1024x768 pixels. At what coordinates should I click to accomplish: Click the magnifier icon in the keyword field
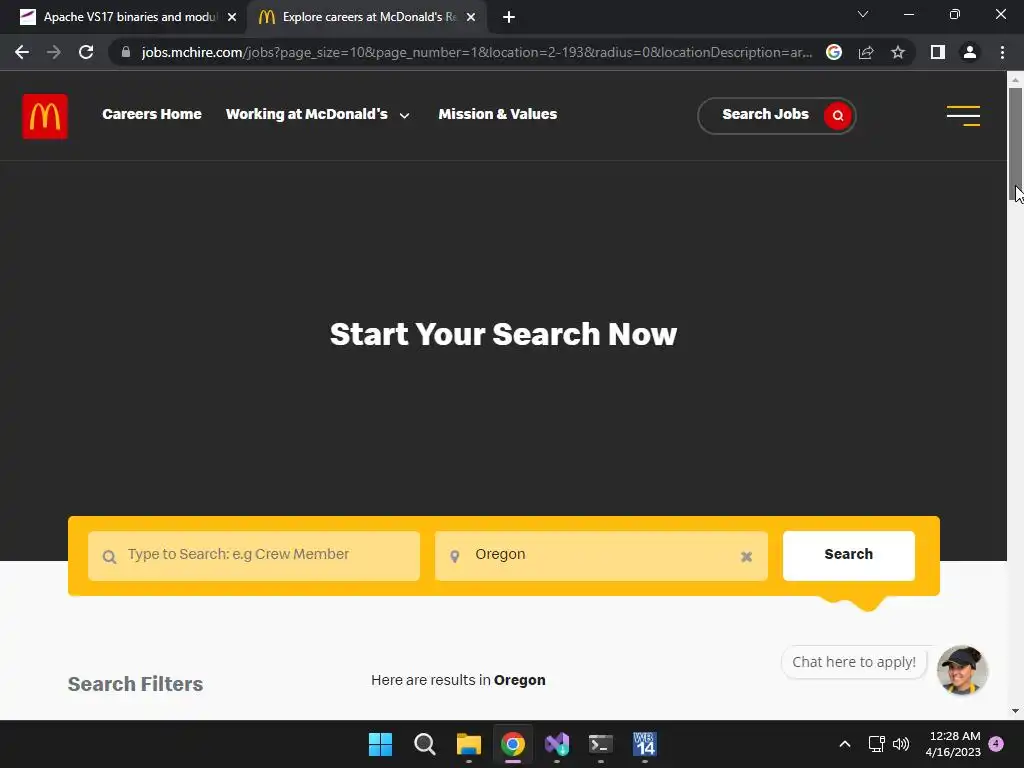pyautogui.click(x=109, y=557)
